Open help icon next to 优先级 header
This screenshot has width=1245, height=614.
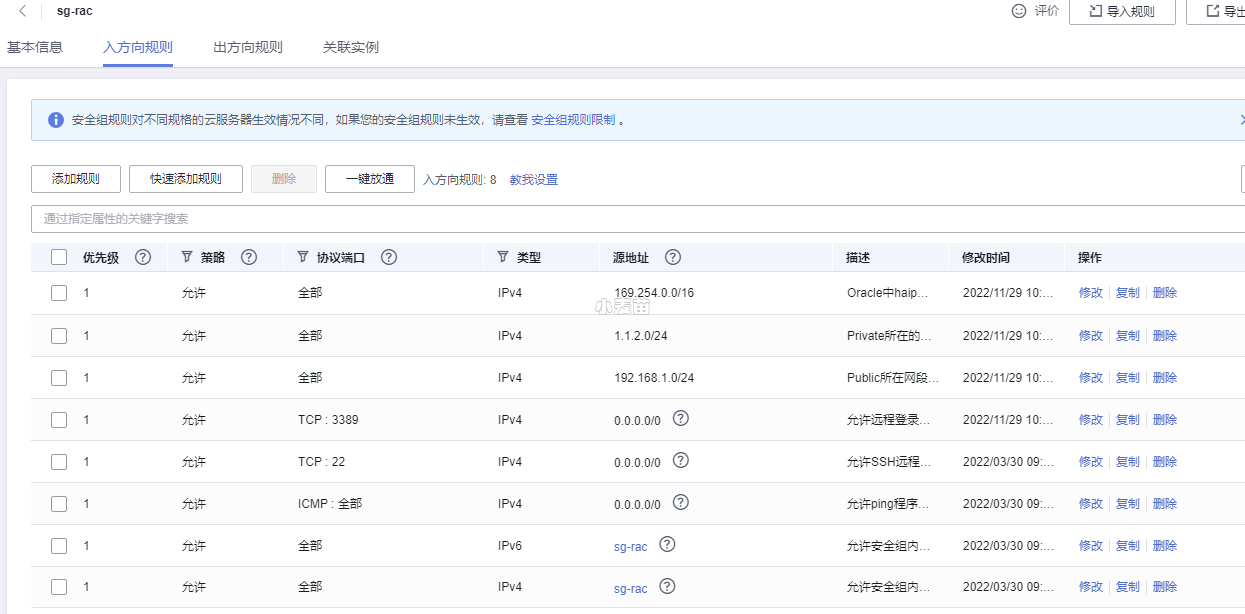tap(143, 257)
